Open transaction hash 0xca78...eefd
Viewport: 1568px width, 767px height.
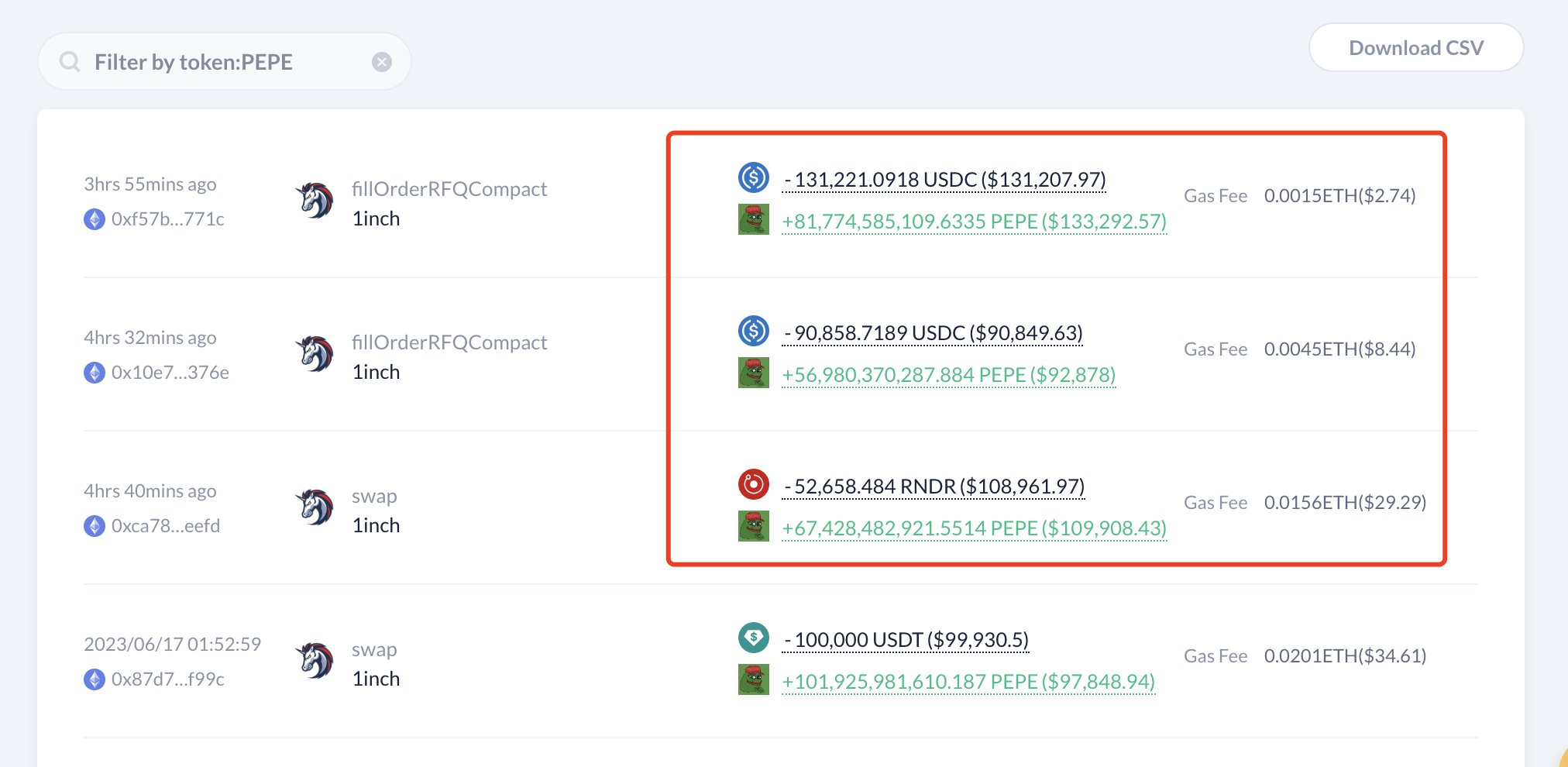pos(166,526)
